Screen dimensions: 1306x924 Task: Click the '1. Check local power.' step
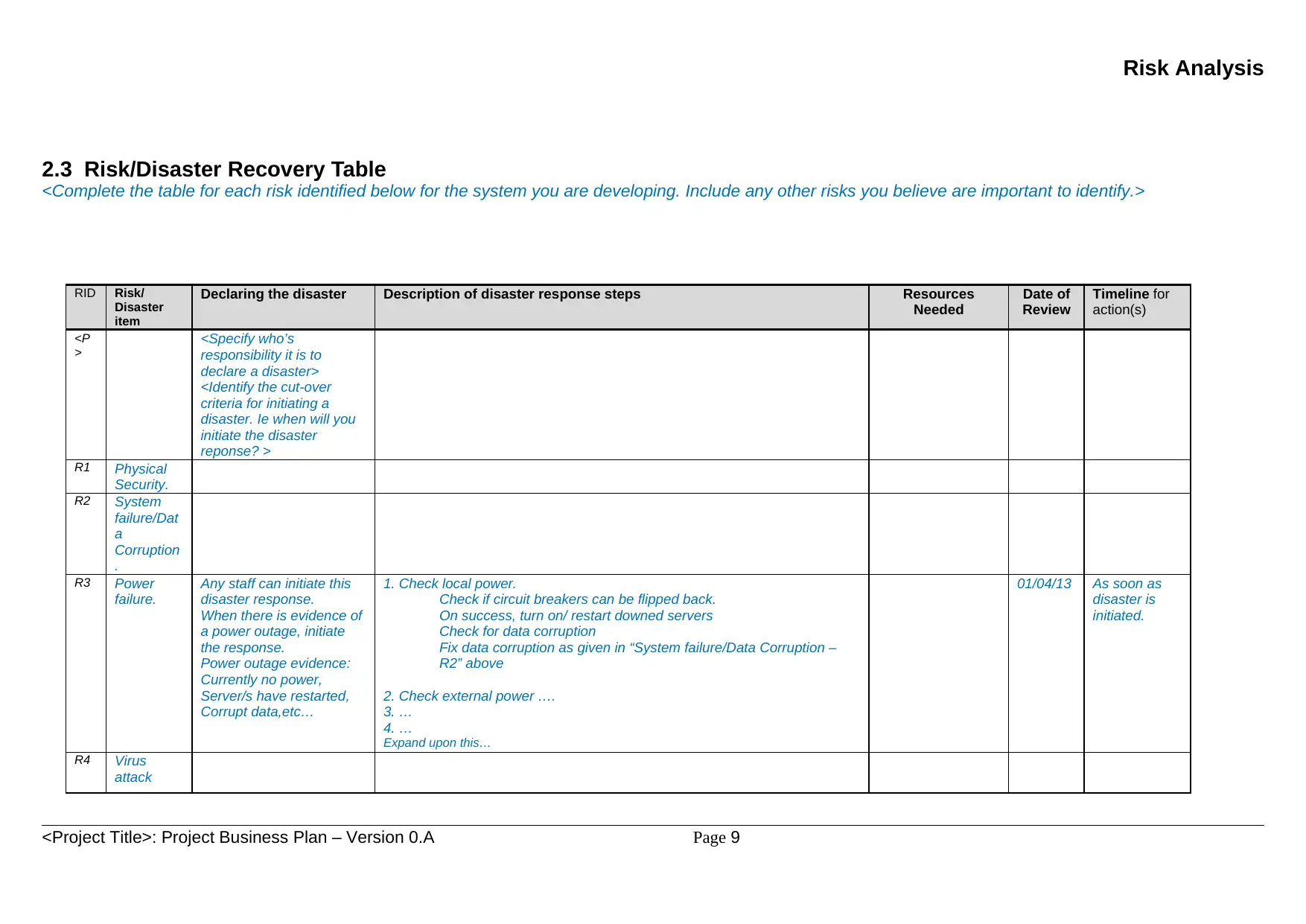click(449, 584)
